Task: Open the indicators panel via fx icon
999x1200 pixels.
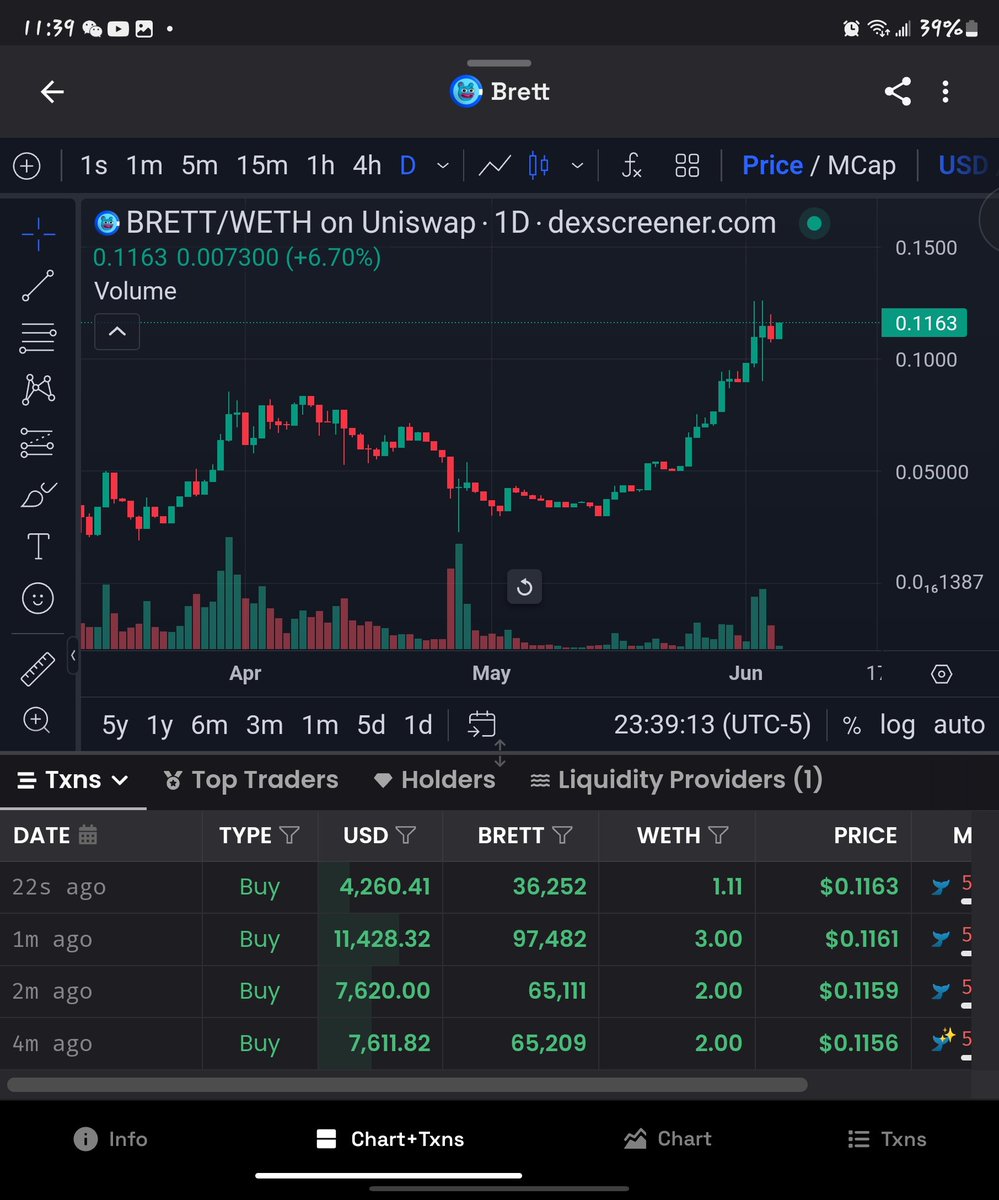Action: click(631, 165)
